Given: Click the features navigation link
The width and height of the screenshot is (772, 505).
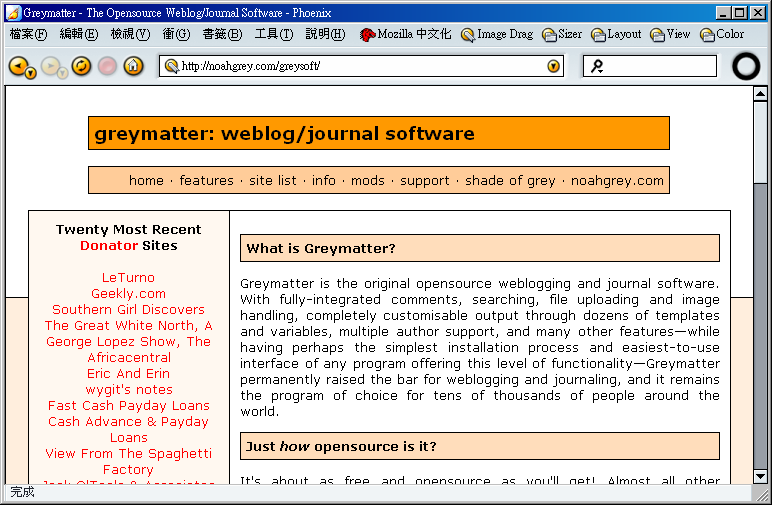Looking at the screenshot, I should (206, 181).
